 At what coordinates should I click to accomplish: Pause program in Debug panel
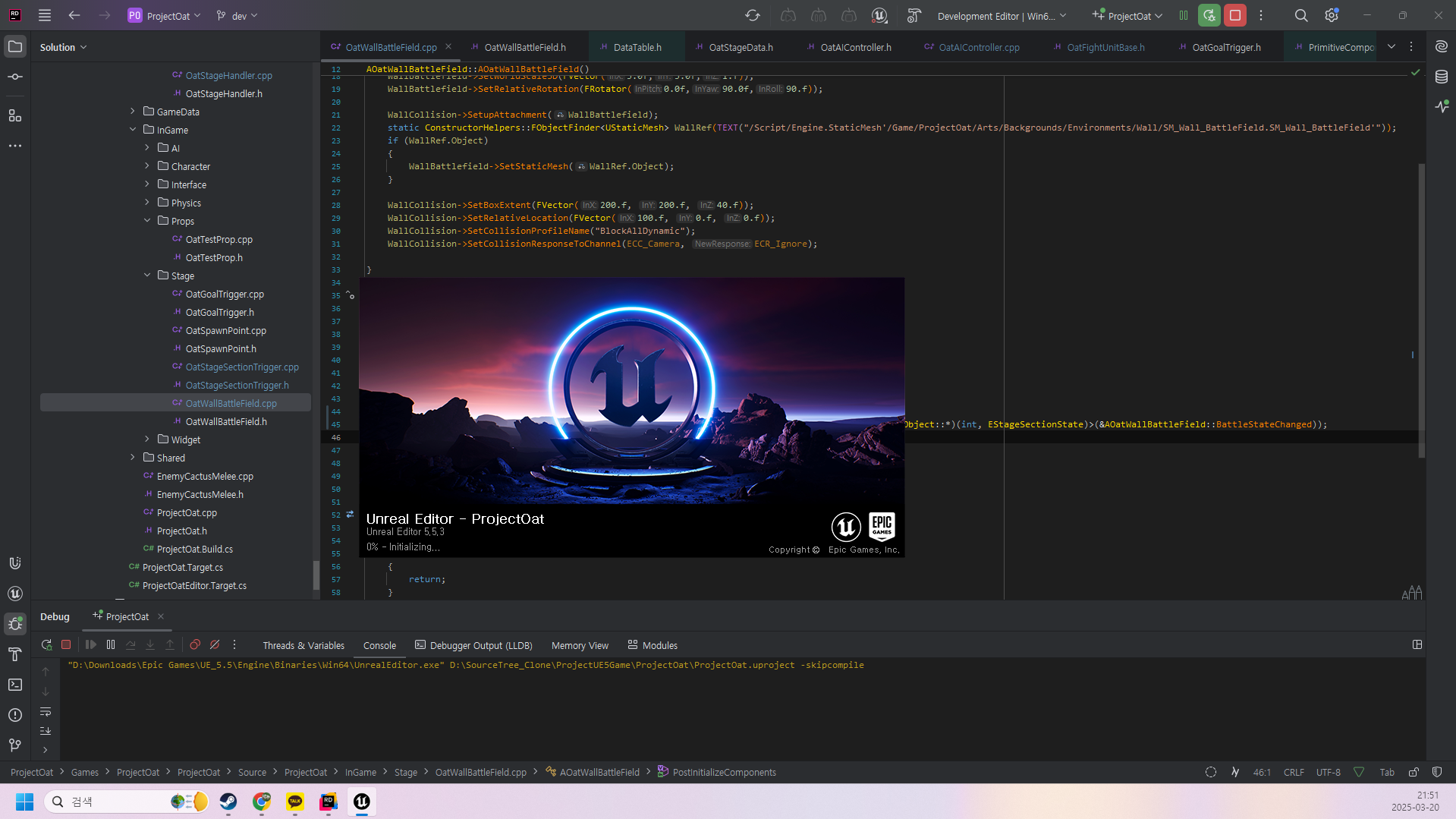(111, 644)
